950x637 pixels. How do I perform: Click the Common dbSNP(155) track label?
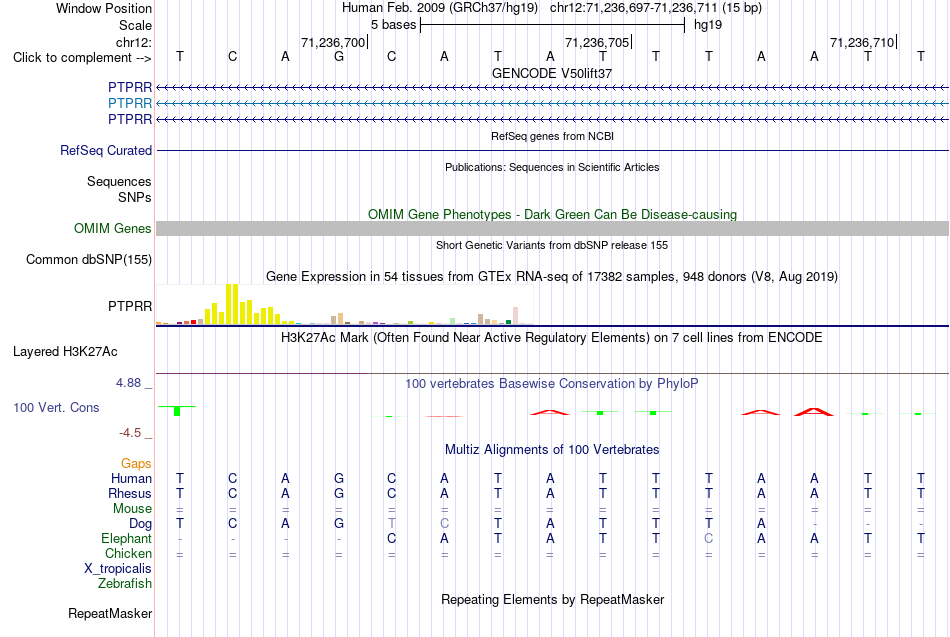pos(88,259)
